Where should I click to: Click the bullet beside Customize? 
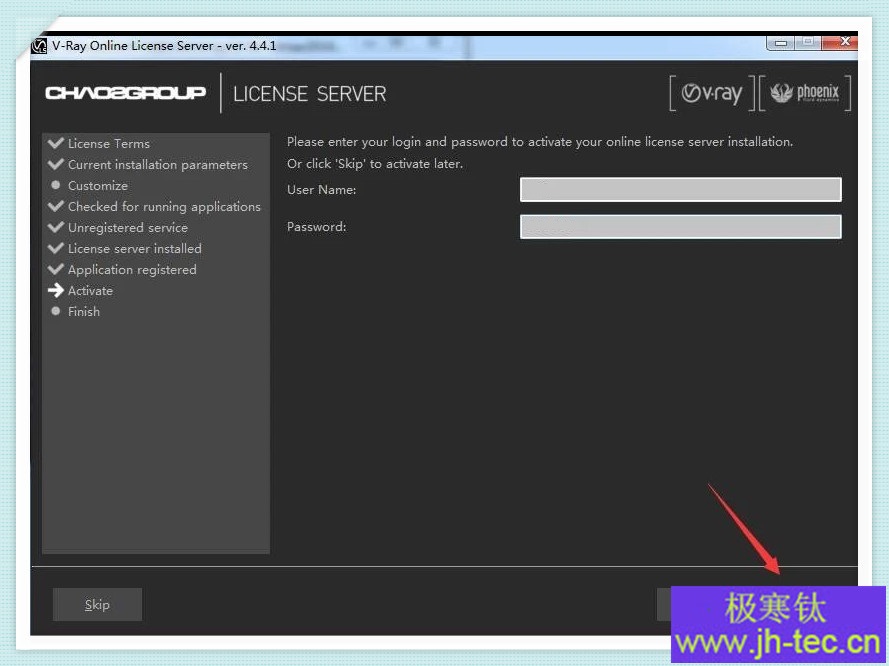[56, 185]
